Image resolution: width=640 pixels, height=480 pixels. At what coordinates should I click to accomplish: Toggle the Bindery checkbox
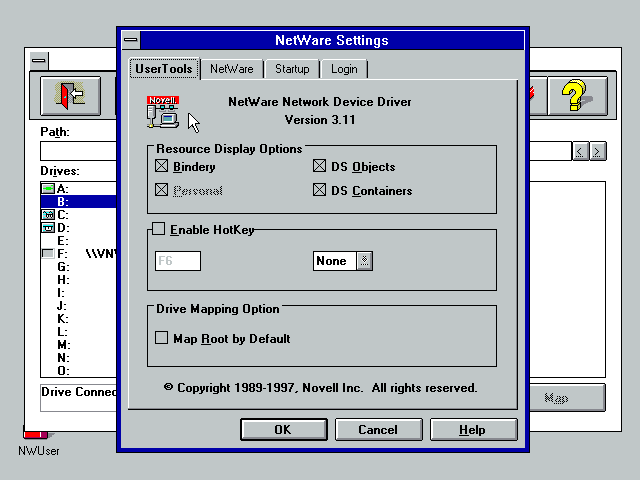coord(161,166)
